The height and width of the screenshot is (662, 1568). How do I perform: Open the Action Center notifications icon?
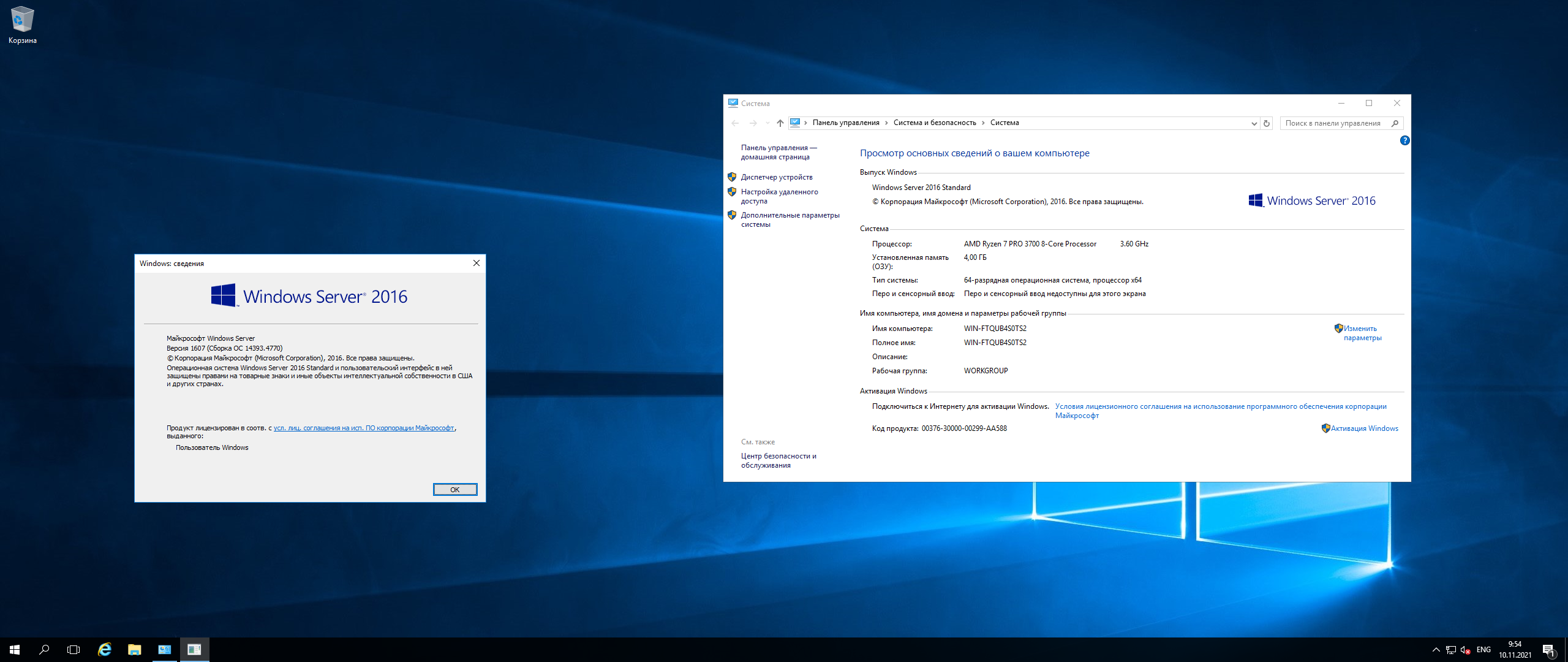click(1548, 650)
